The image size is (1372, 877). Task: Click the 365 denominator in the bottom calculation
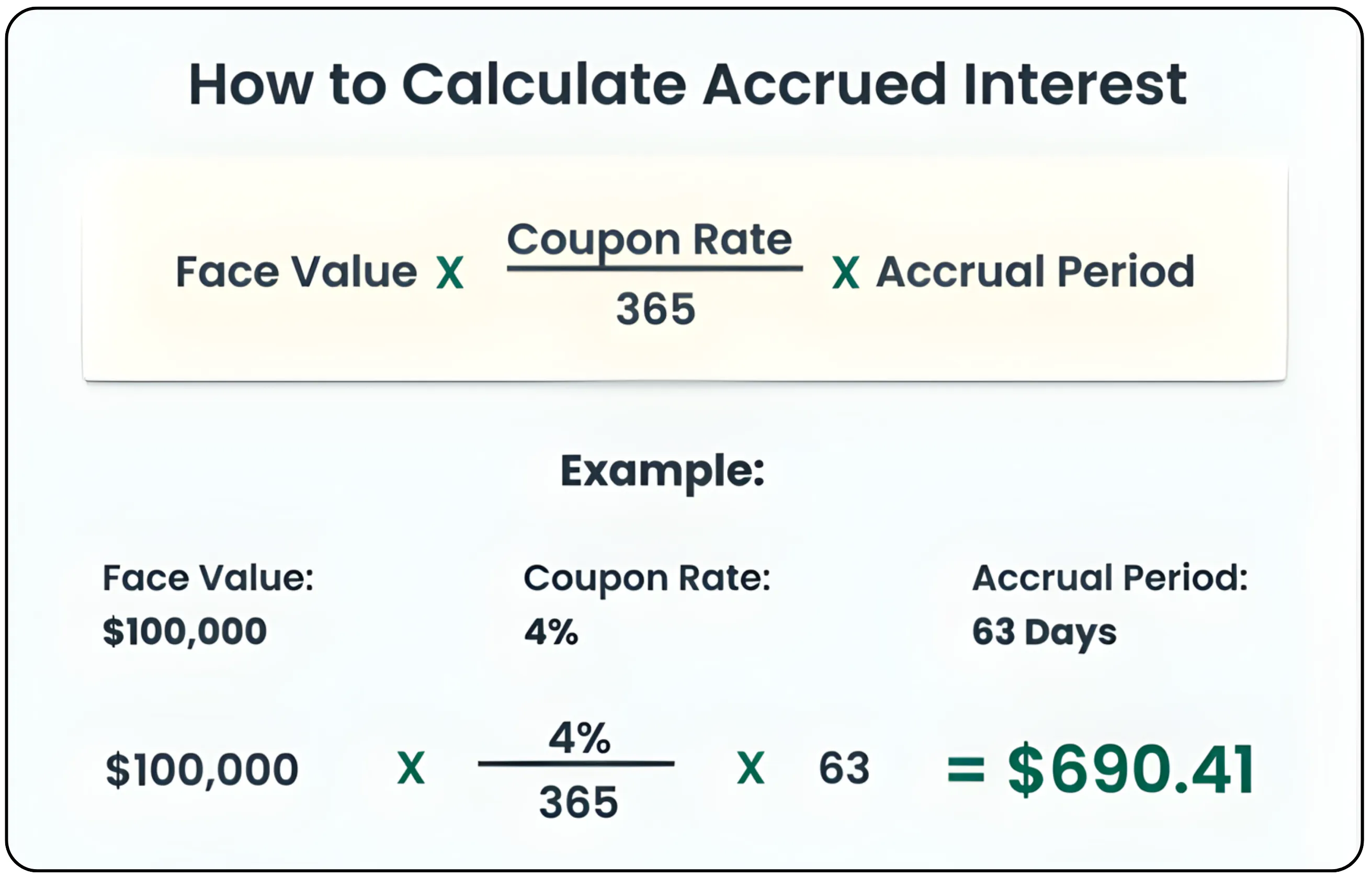[x=579, y=802]
